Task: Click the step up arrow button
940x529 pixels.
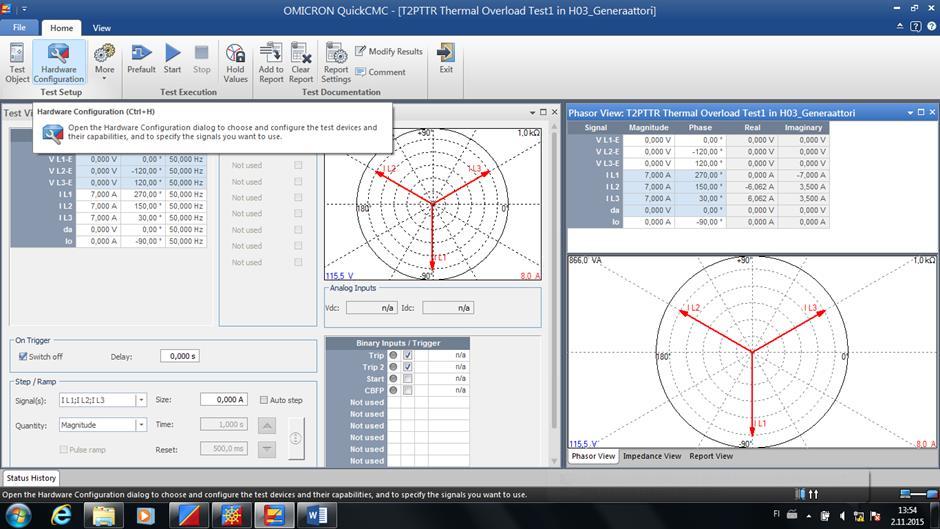Action: coord(267,425)
